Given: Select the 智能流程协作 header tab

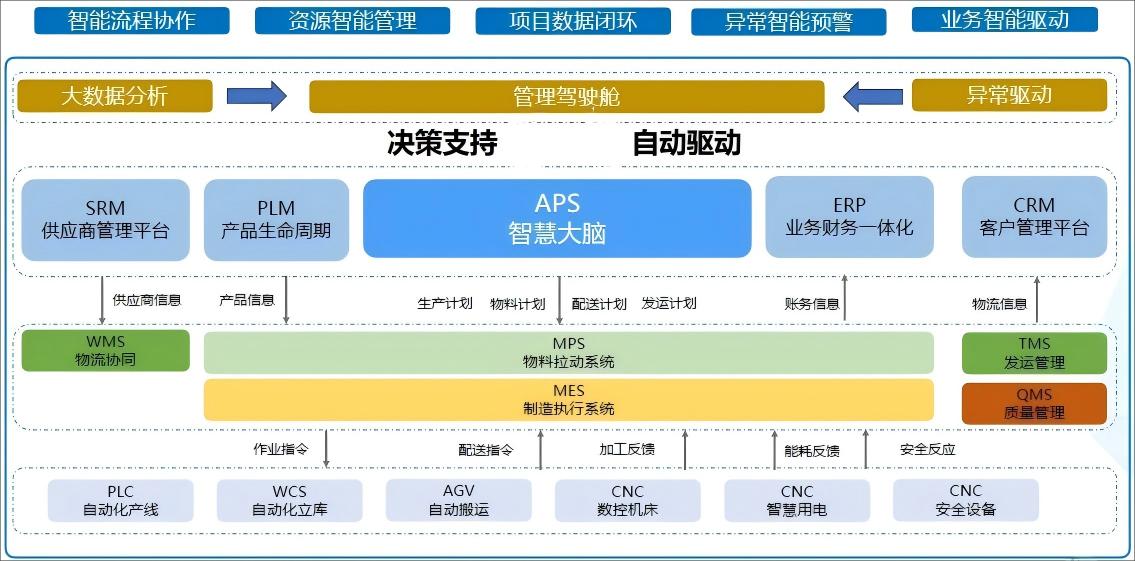Looking at the screenshot, I should point(132,20).
